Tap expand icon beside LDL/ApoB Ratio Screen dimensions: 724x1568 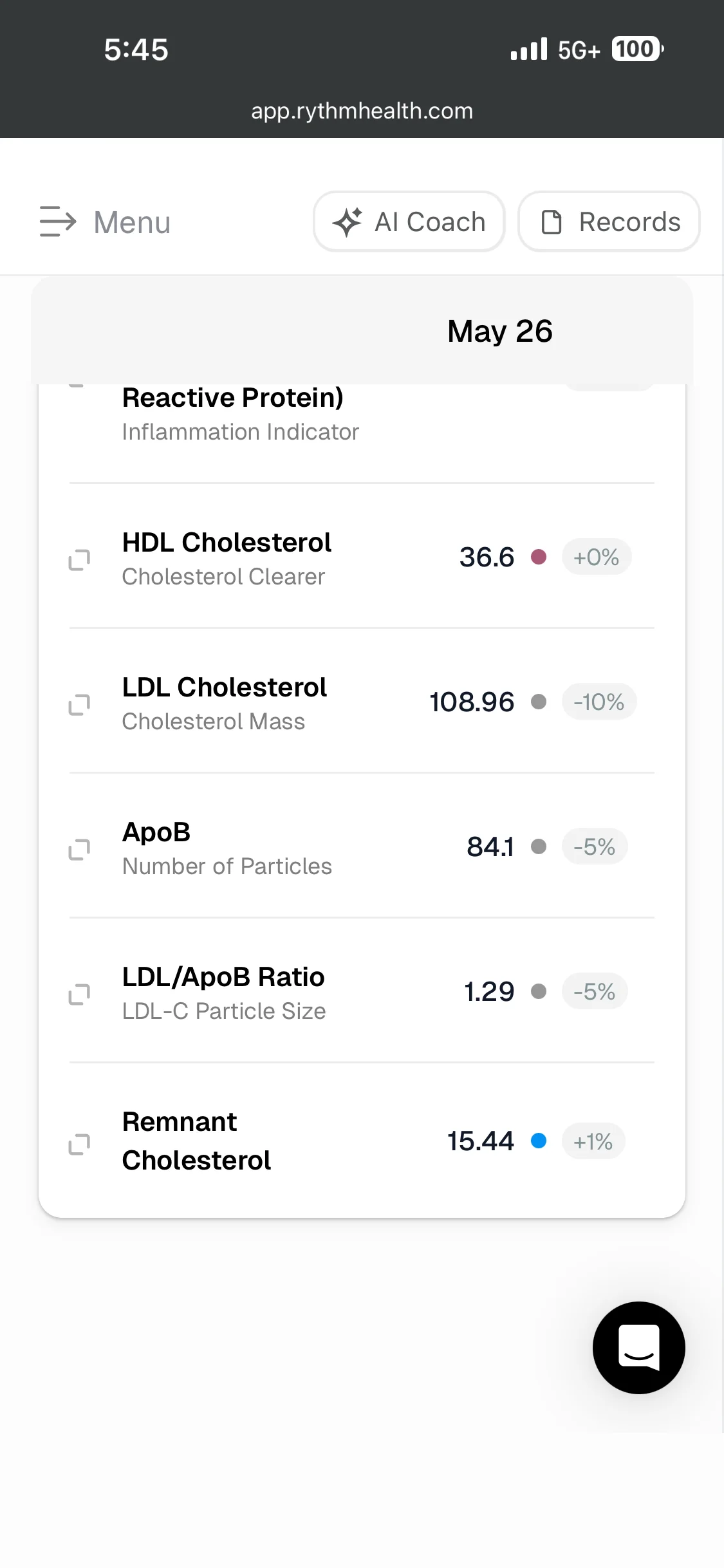point(79,994)
